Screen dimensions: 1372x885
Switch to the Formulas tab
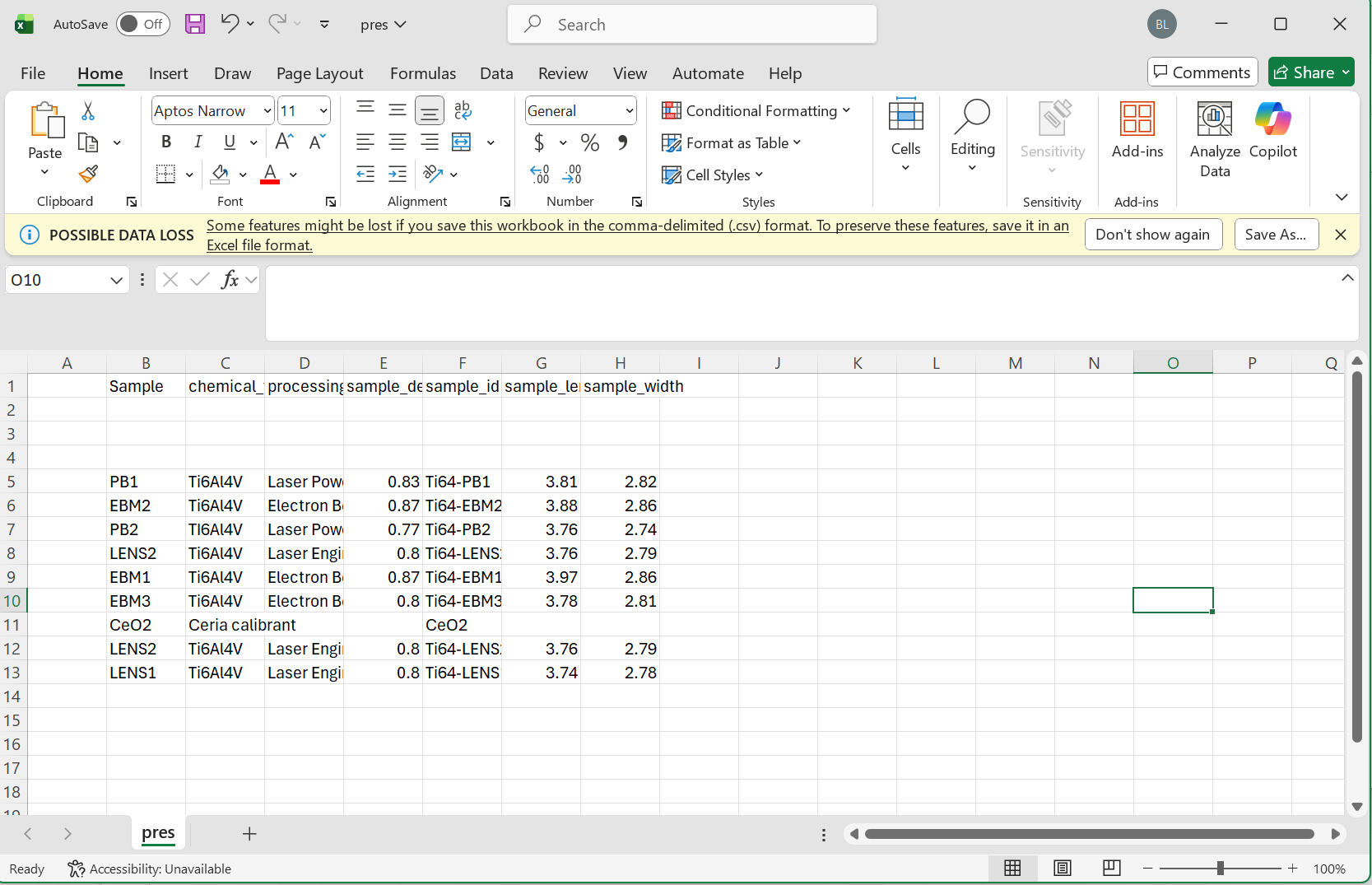[x=422, y=73]
